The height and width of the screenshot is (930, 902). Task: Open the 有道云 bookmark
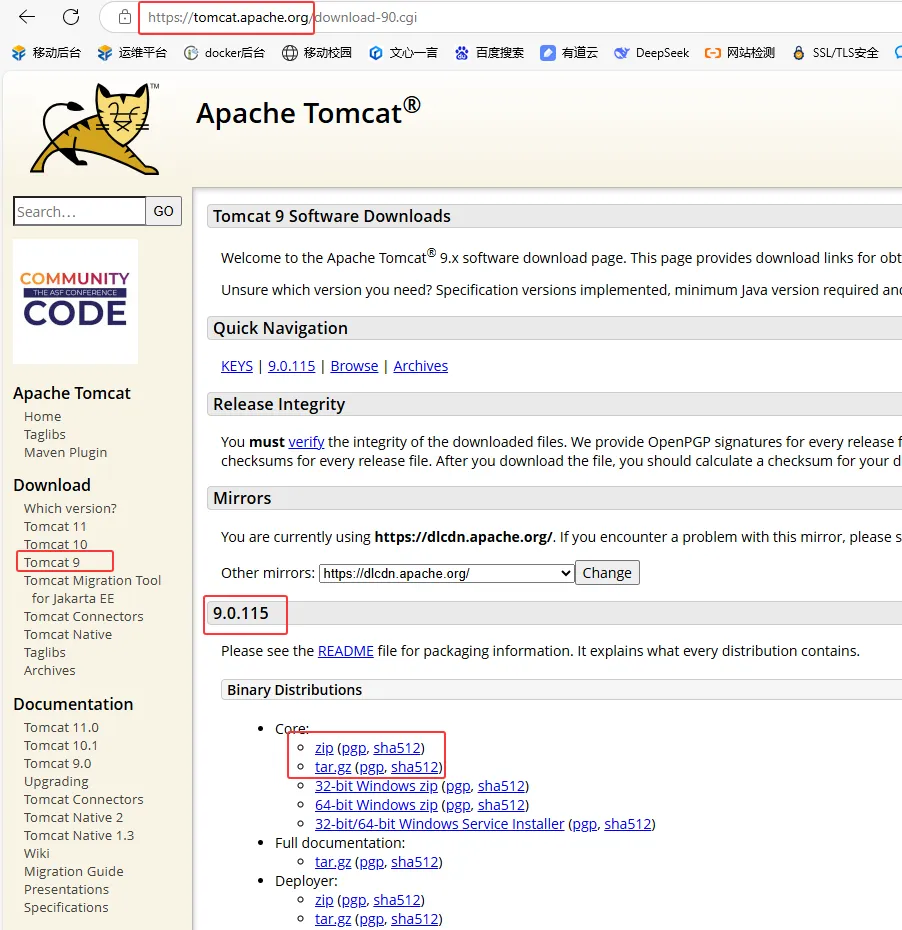tap(569, 53)
